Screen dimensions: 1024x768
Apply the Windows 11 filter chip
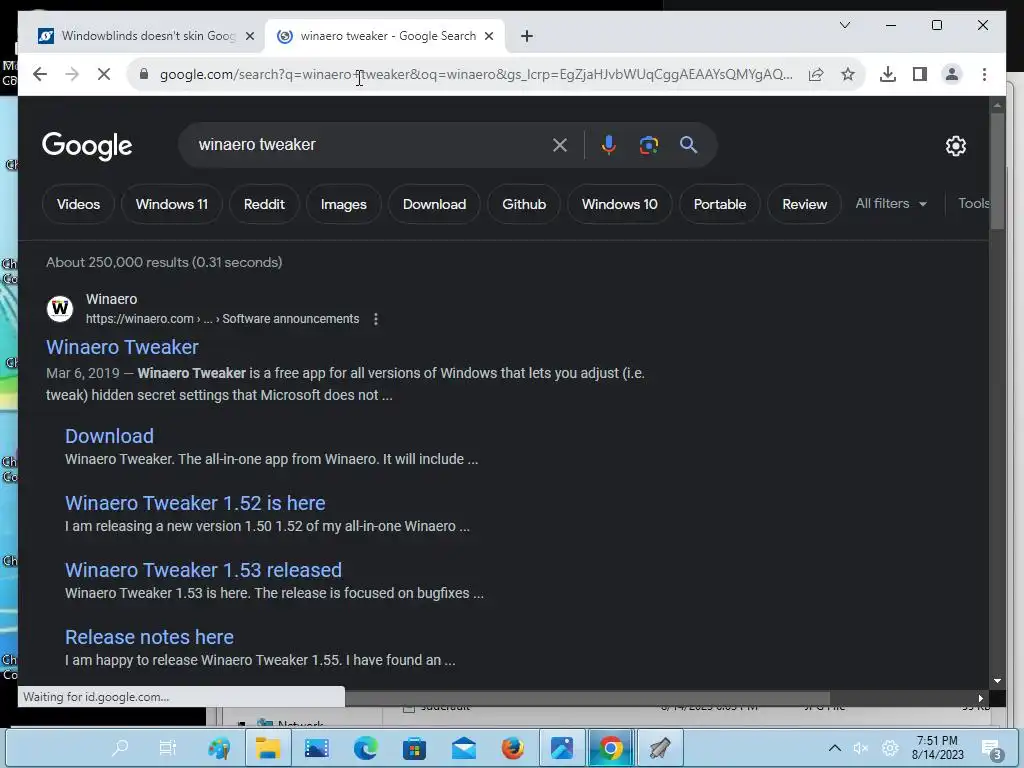[172, 204]
